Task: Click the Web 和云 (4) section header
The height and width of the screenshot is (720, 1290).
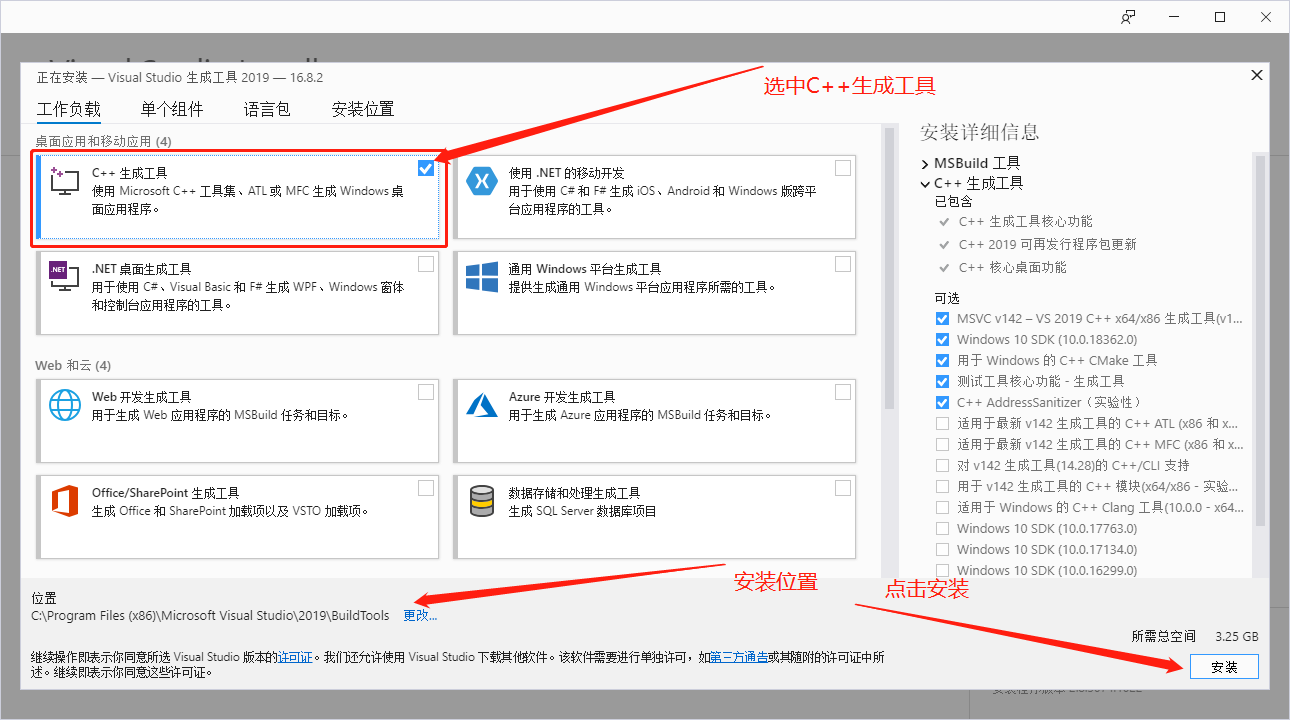Action: 73,365
